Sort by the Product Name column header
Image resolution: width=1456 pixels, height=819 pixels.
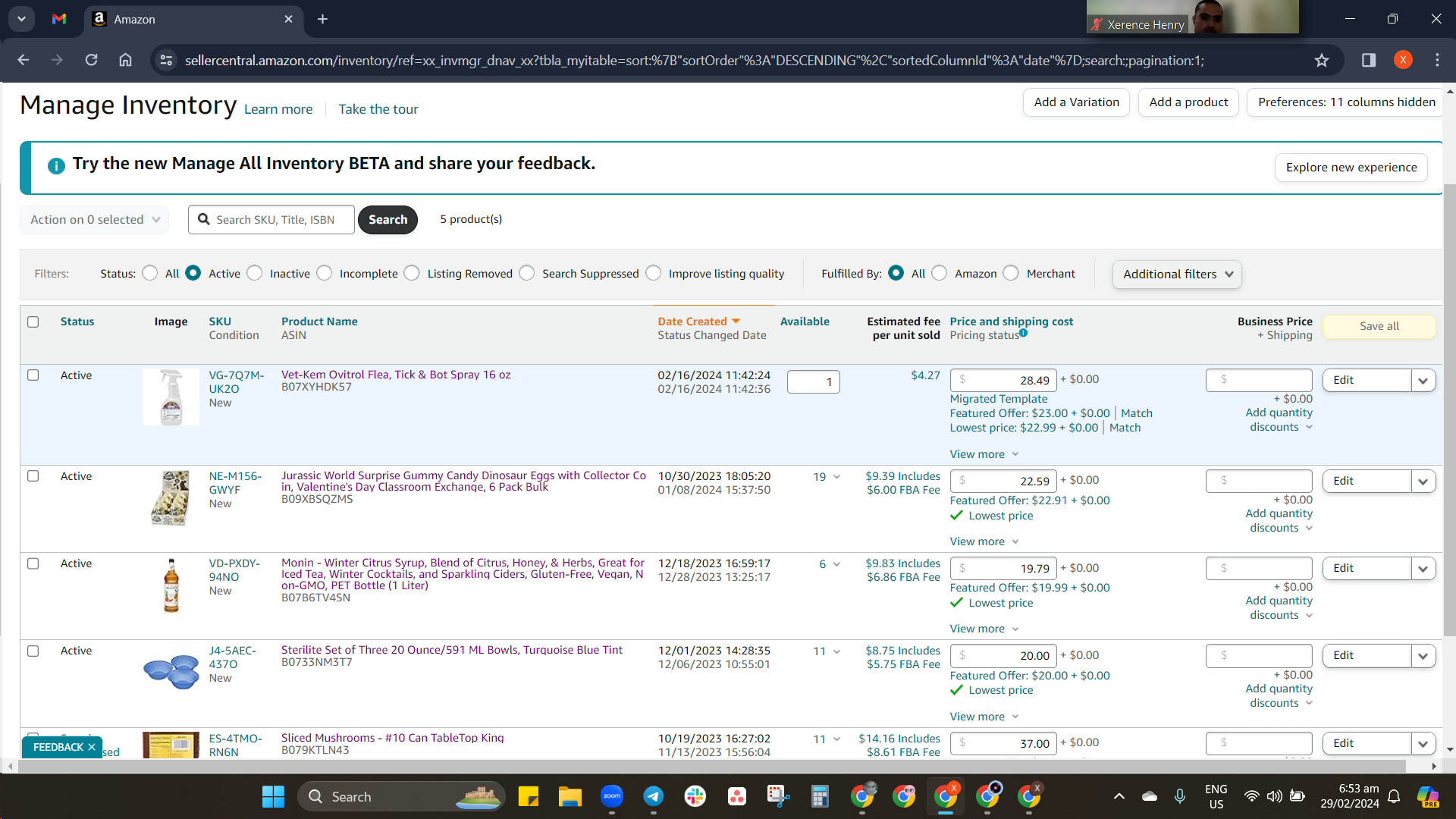click(x=319, y=322)
